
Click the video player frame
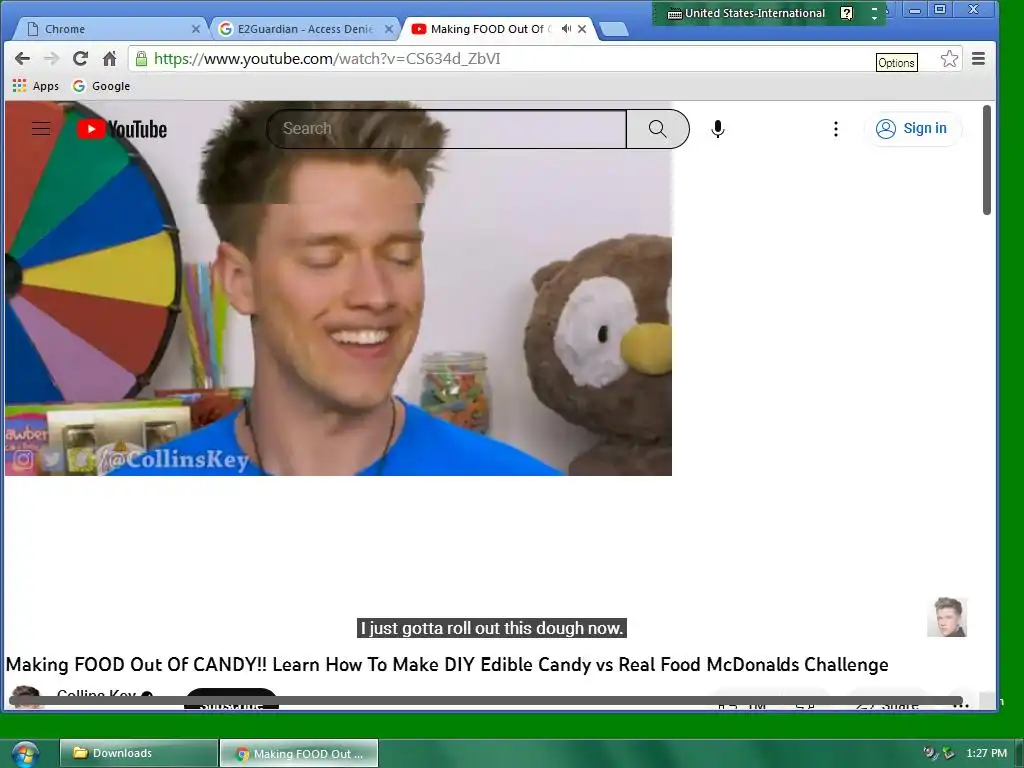pyautogui.click(x=338, y=288)
